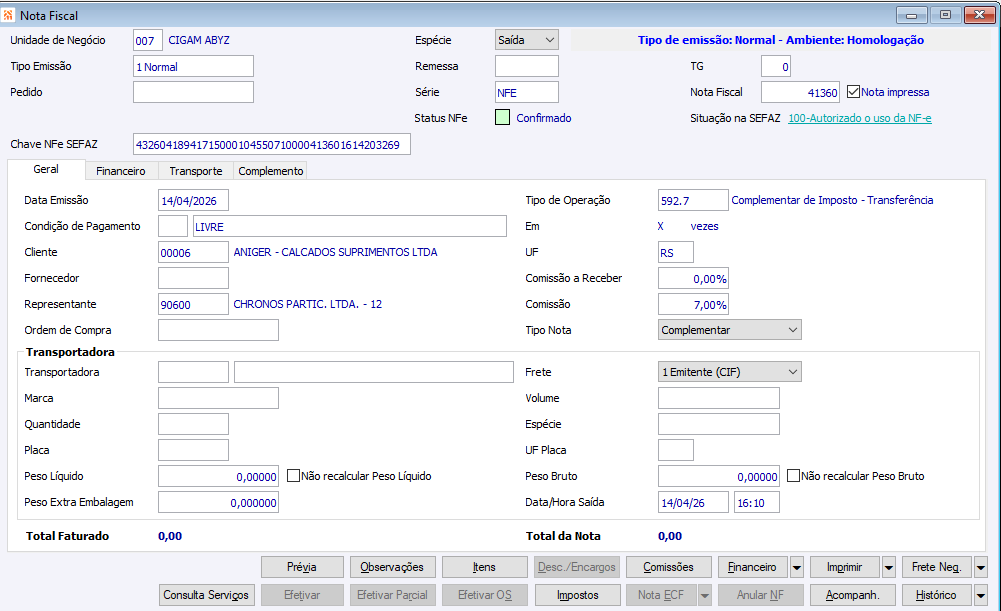Click the Data Emissão field

pos(193,200)
